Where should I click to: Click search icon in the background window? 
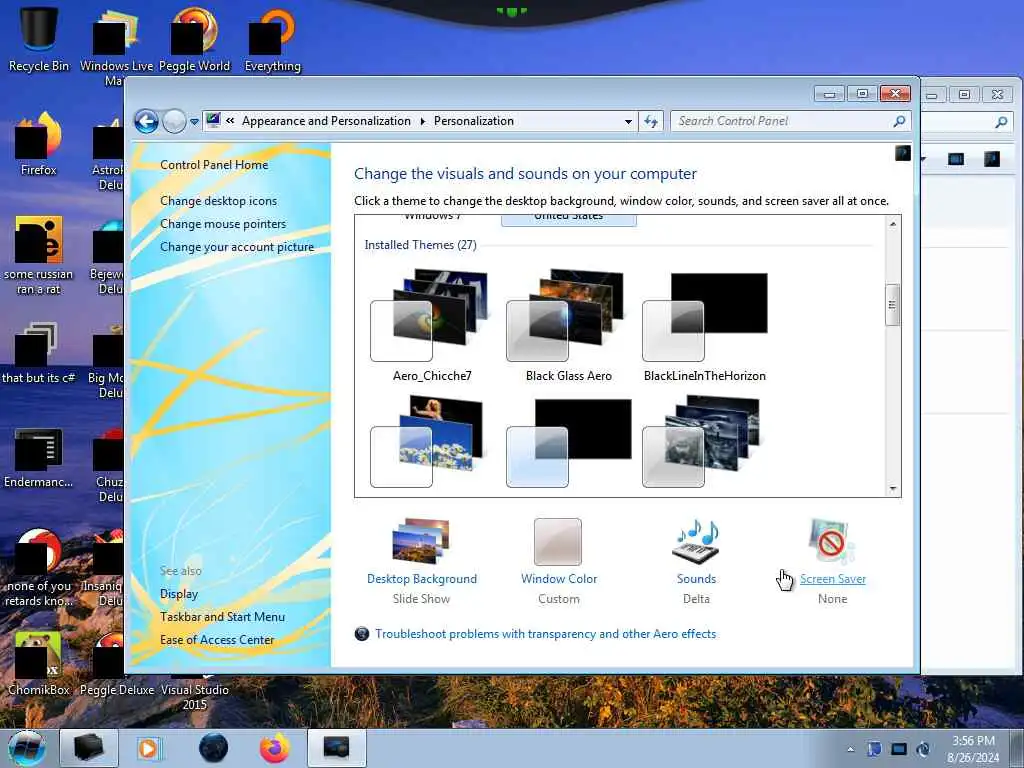point(1001,121)
